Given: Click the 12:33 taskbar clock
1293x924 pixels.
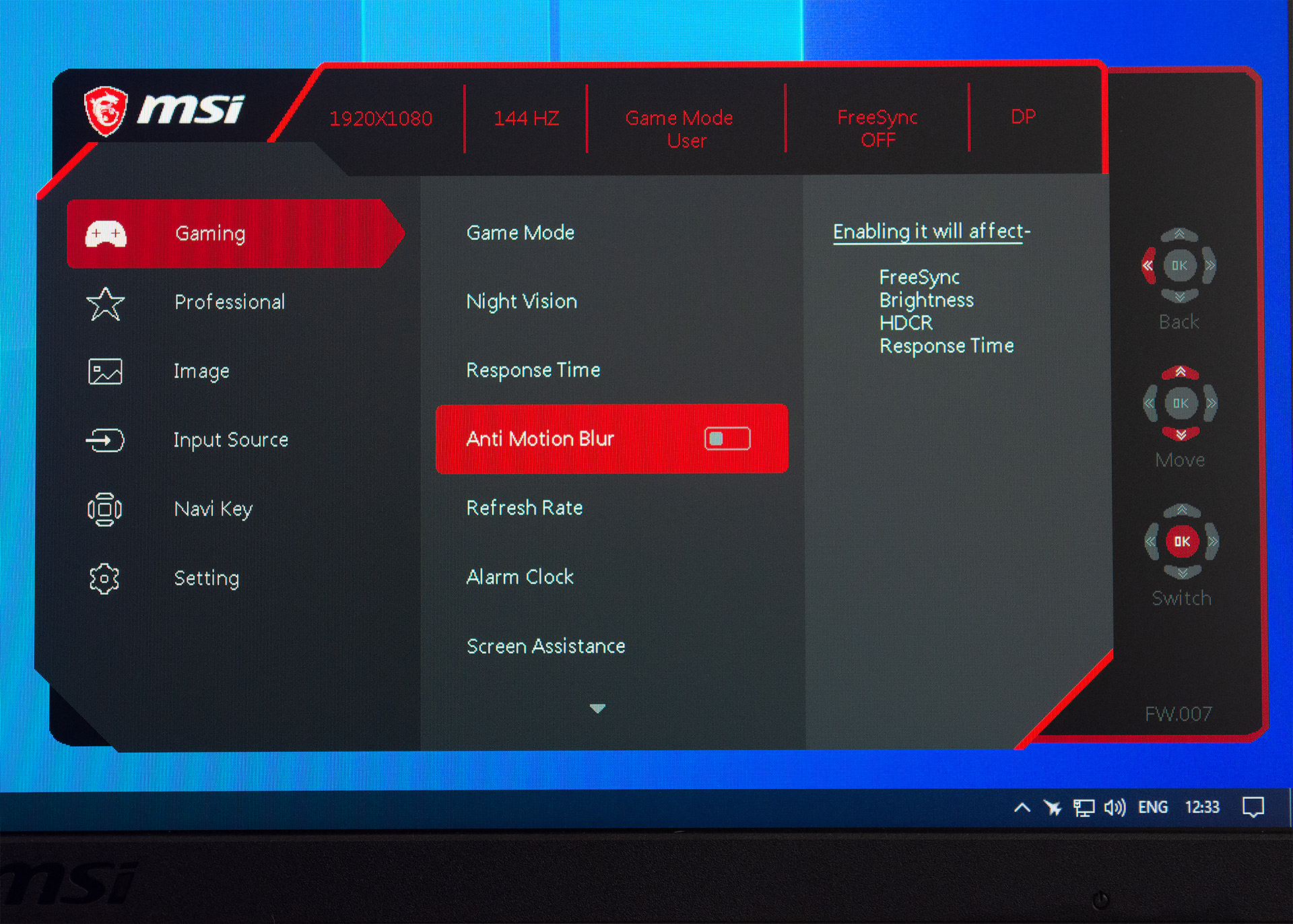Looking at the screenshot, I should [x=1202, y=807].
